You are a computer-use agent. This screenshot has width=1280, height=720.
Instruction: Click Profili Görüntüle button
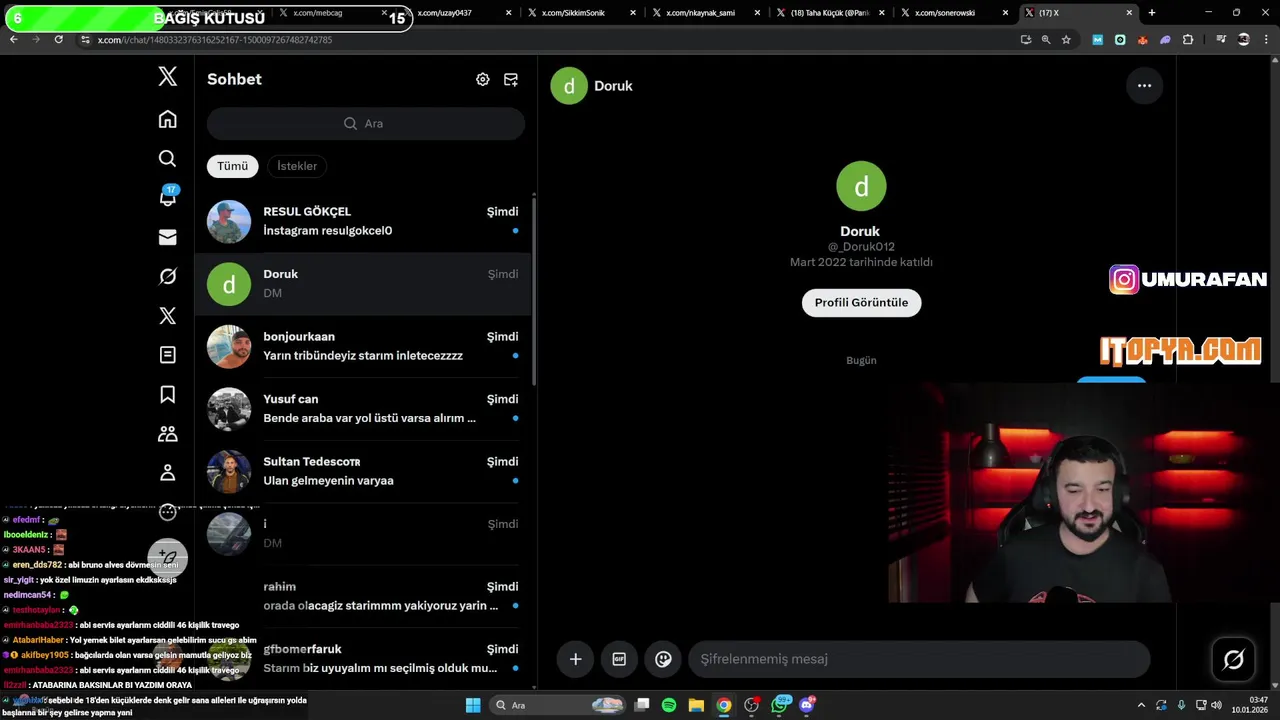861,303
